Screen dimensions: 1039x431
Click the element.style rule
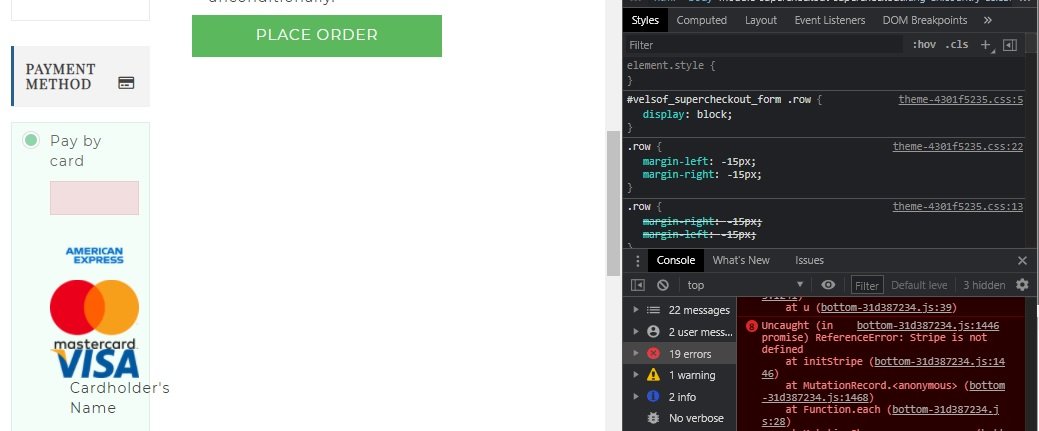pyautogui.click(x=671, y=66)
